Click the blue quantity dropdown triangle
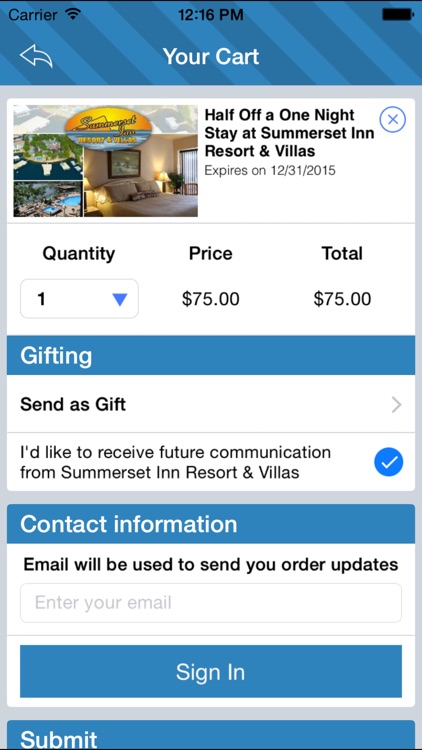Screen dimensions: 422x750 pyautogui.click(x=120, y=299)
